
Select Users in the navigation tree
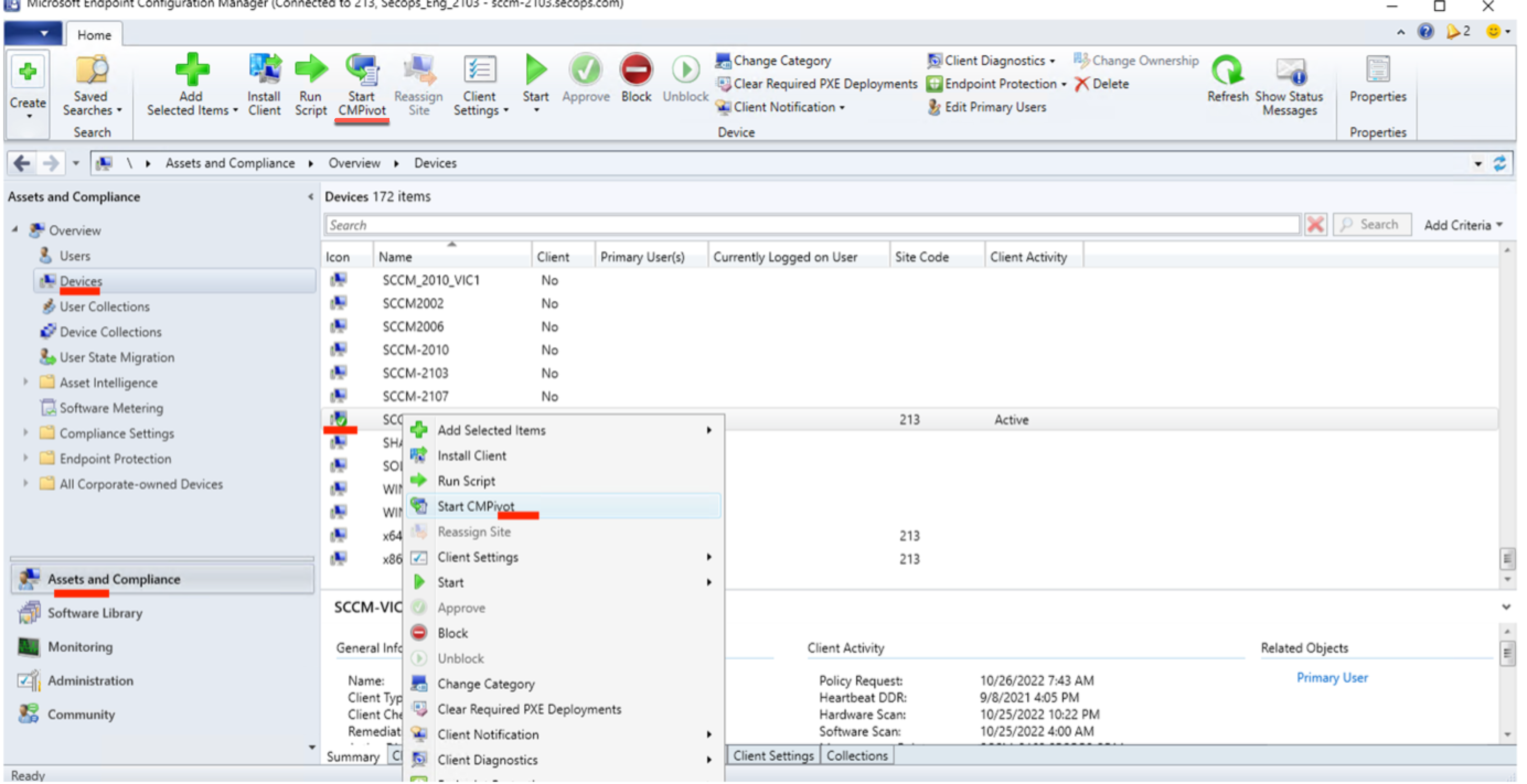(75, 255)
